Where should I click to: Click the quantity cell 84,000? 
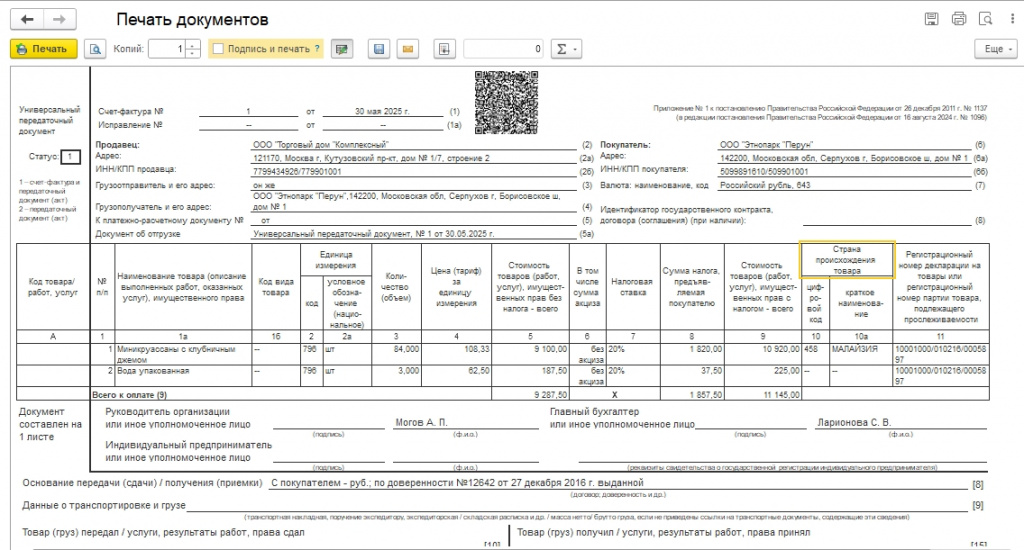pos(396,354)
